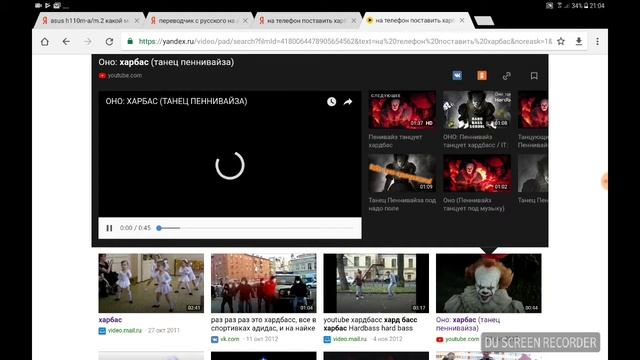Click 'раз раз раз это хардбасс' title link
Image resolution: width=640 pixels, height=360 pixels.
coord(264,324)
